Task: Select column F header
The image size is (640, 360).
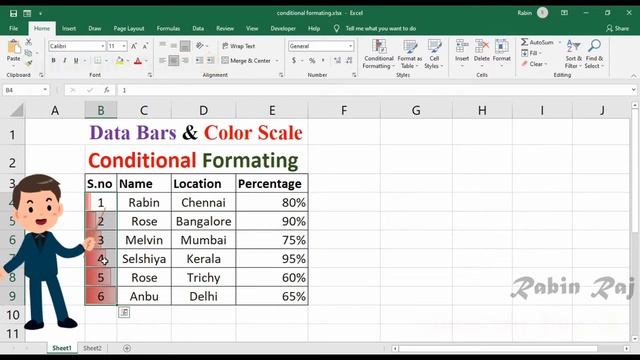Action: [344, 110]
